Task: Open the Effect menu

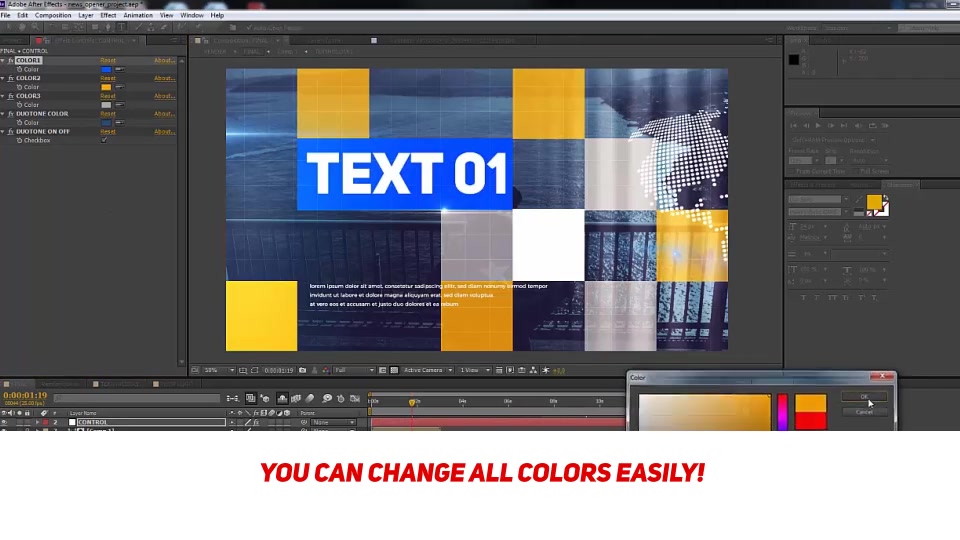Action: [108, 15]
